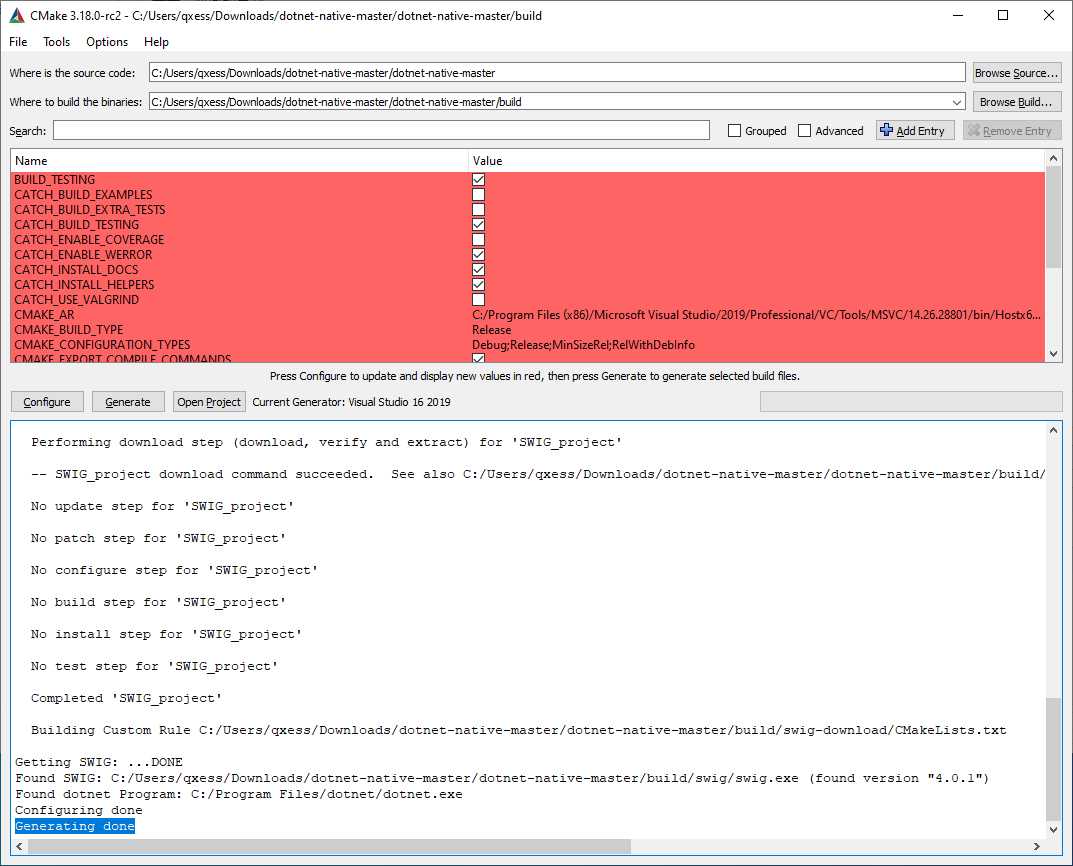This screenshot has height=866, width=1073.
Task: Click the CMake logo icon in title bar
Action: tap(16, 15)
